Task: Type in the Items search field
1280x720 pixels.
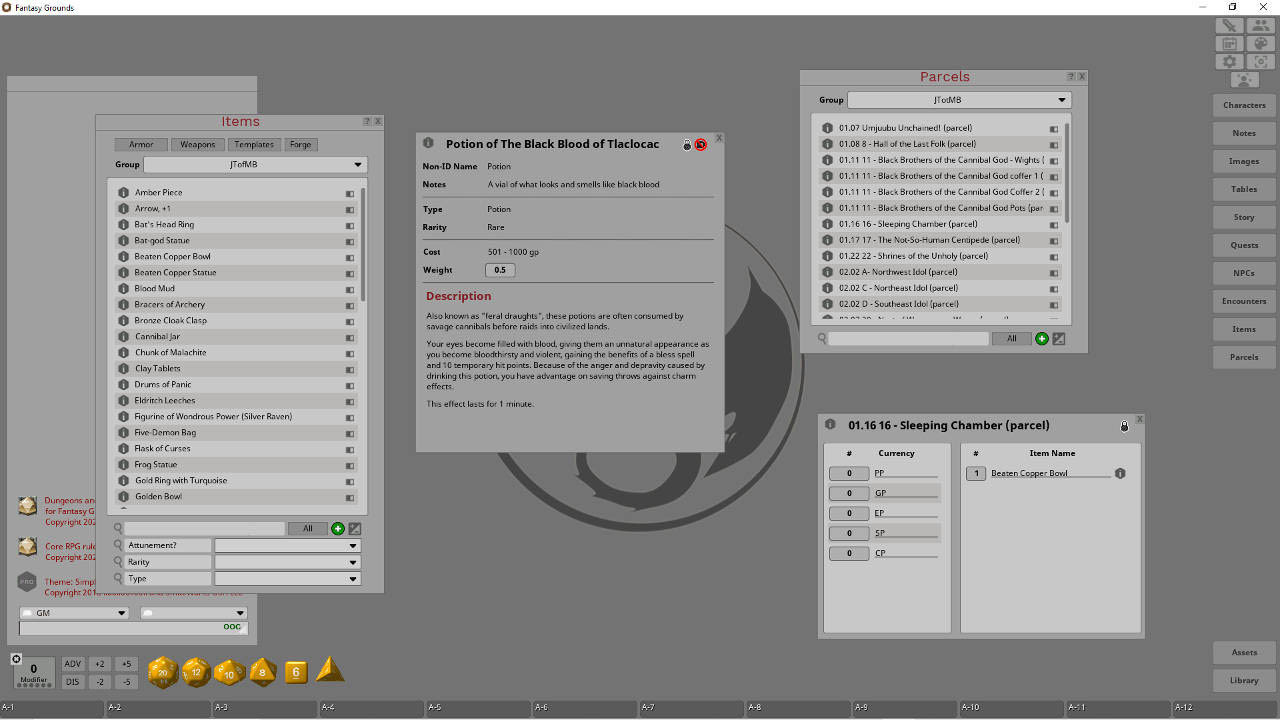Action: point(205,528)
